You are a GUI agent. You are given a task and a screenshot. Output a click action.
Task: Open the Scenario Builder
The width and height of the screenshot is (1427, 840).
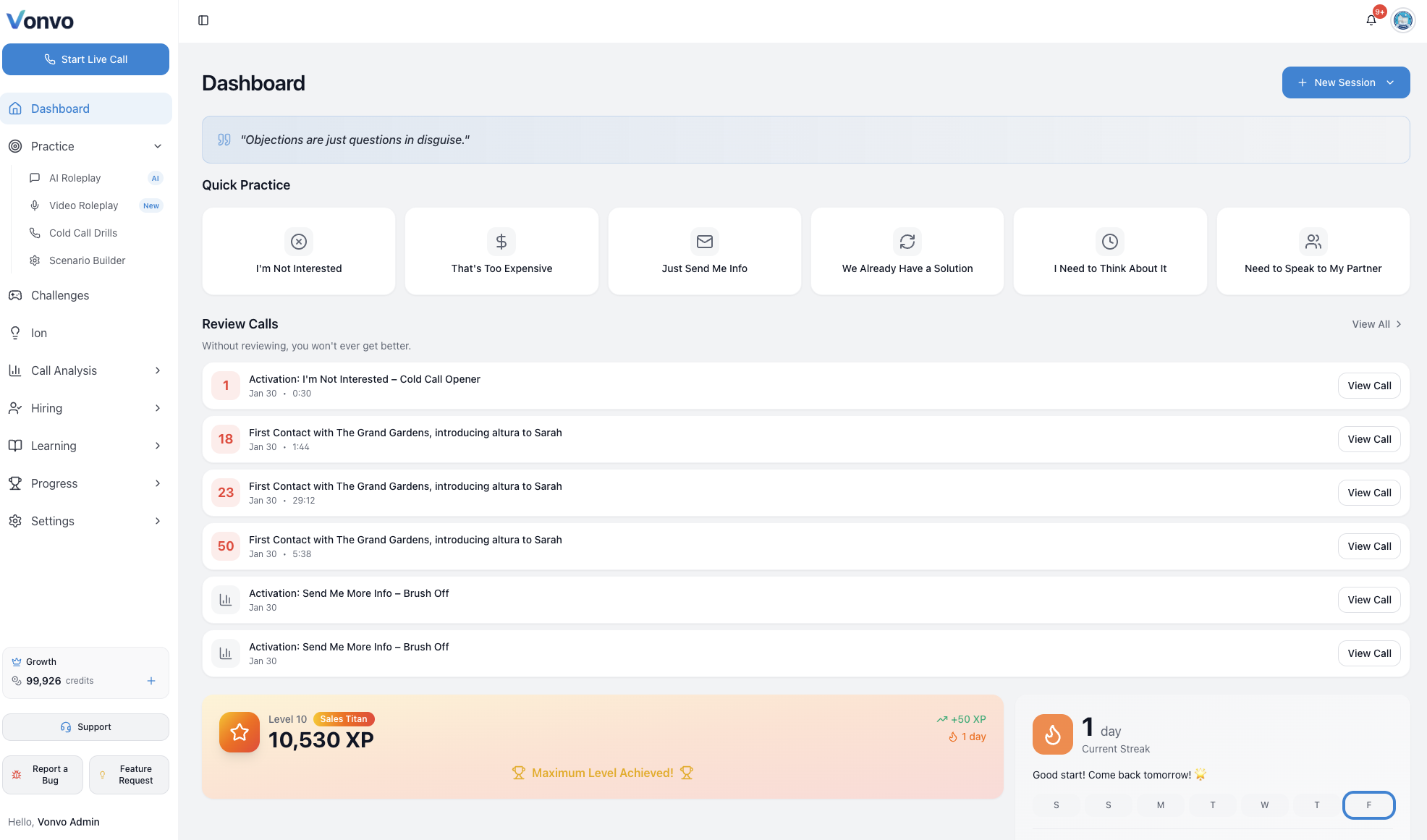[x=86, y=260]
